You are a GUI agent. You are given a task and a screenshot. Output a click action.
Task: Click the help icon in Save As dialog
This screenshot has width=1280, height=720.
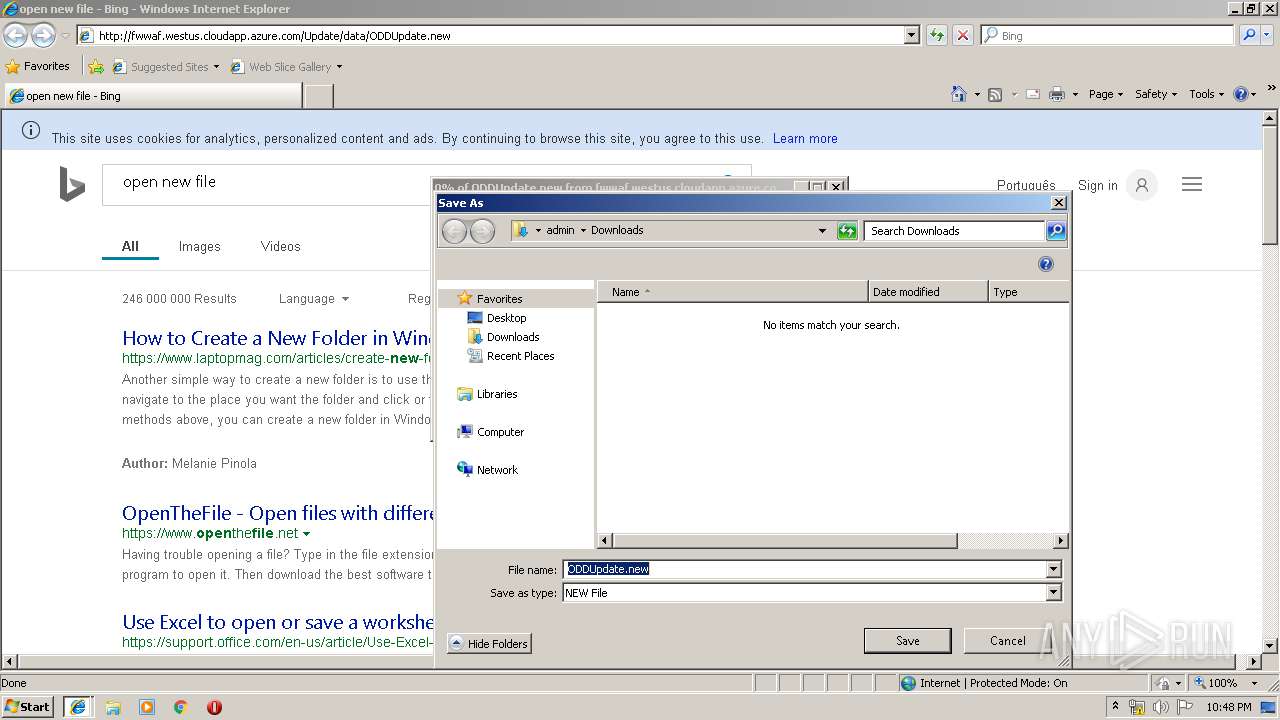(1046, 264)
